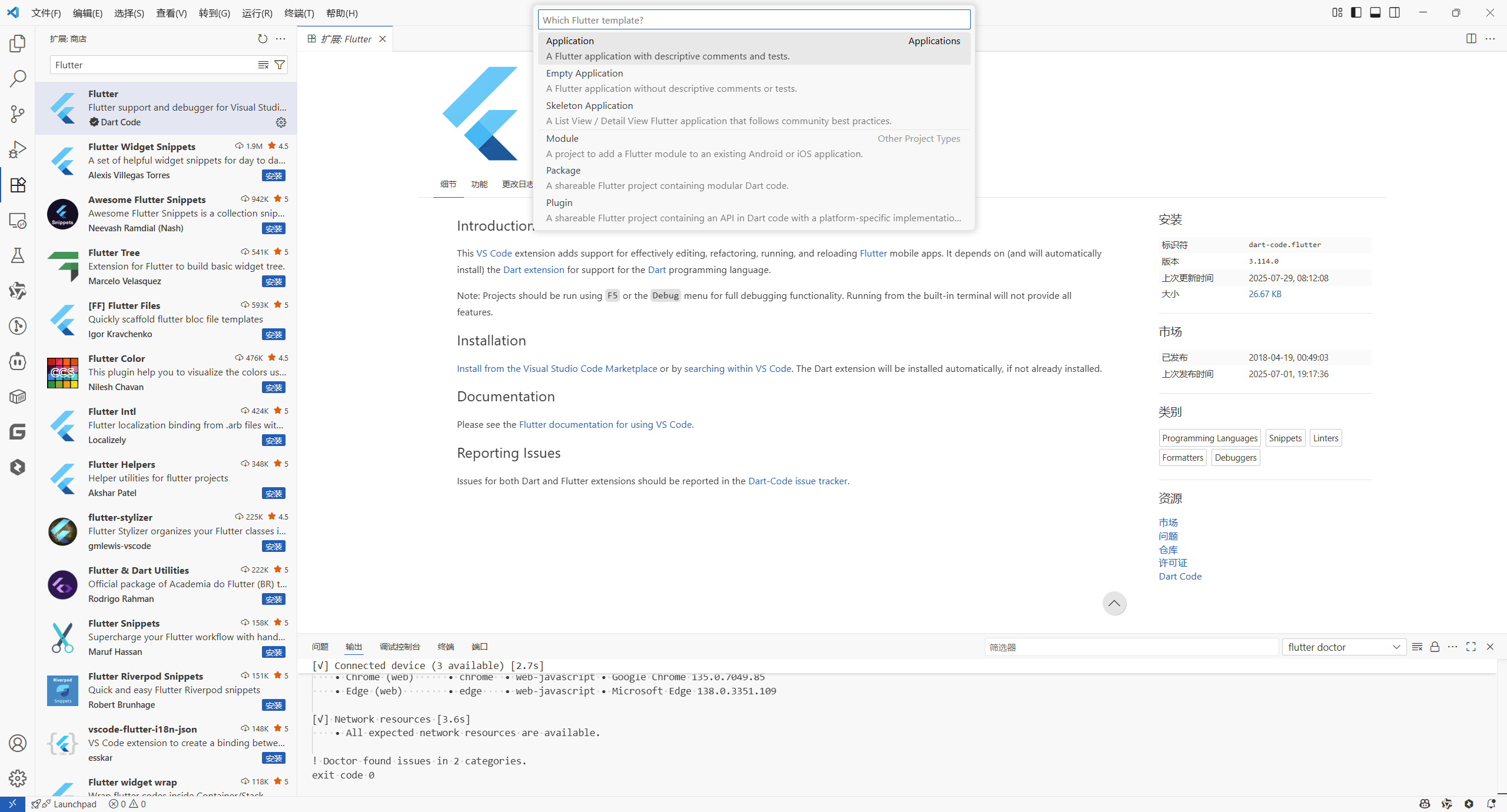Open Copilot status icon in status bar
This screenshot has width=1507, height=812.
(x=1425, y=804)
